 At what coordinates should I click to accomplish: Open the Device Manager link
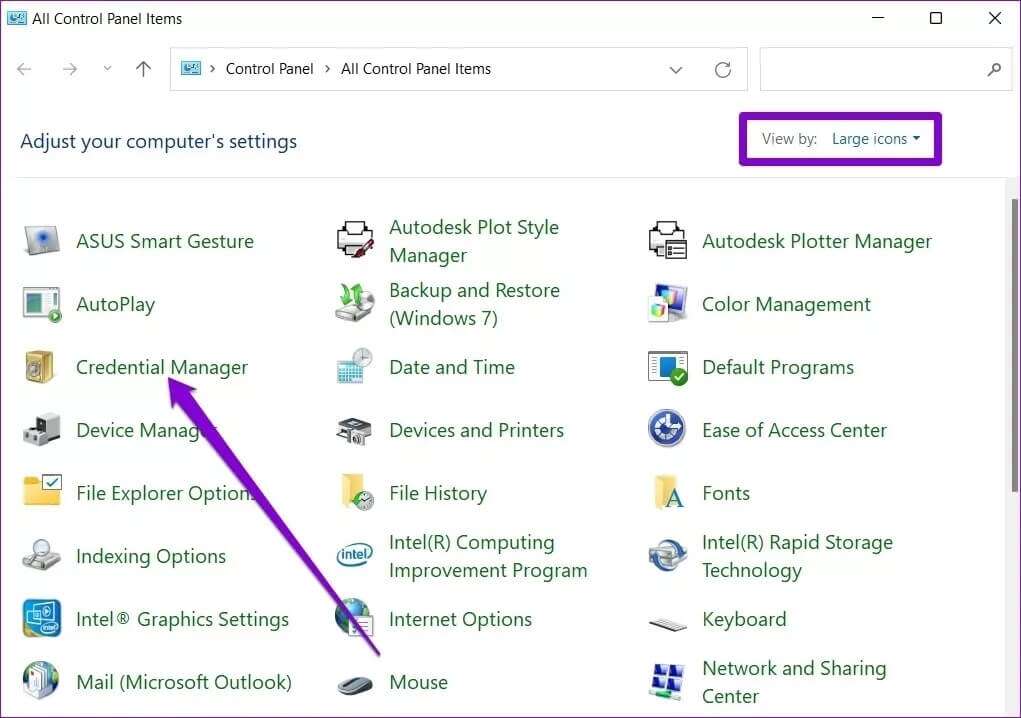click(145, 430)
